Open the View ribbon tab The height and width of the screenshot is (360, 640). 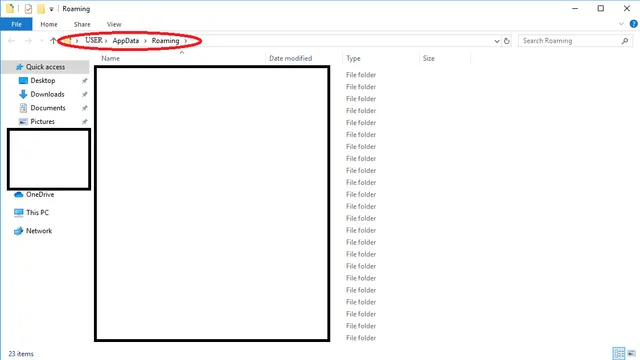(x=114, y=24)
